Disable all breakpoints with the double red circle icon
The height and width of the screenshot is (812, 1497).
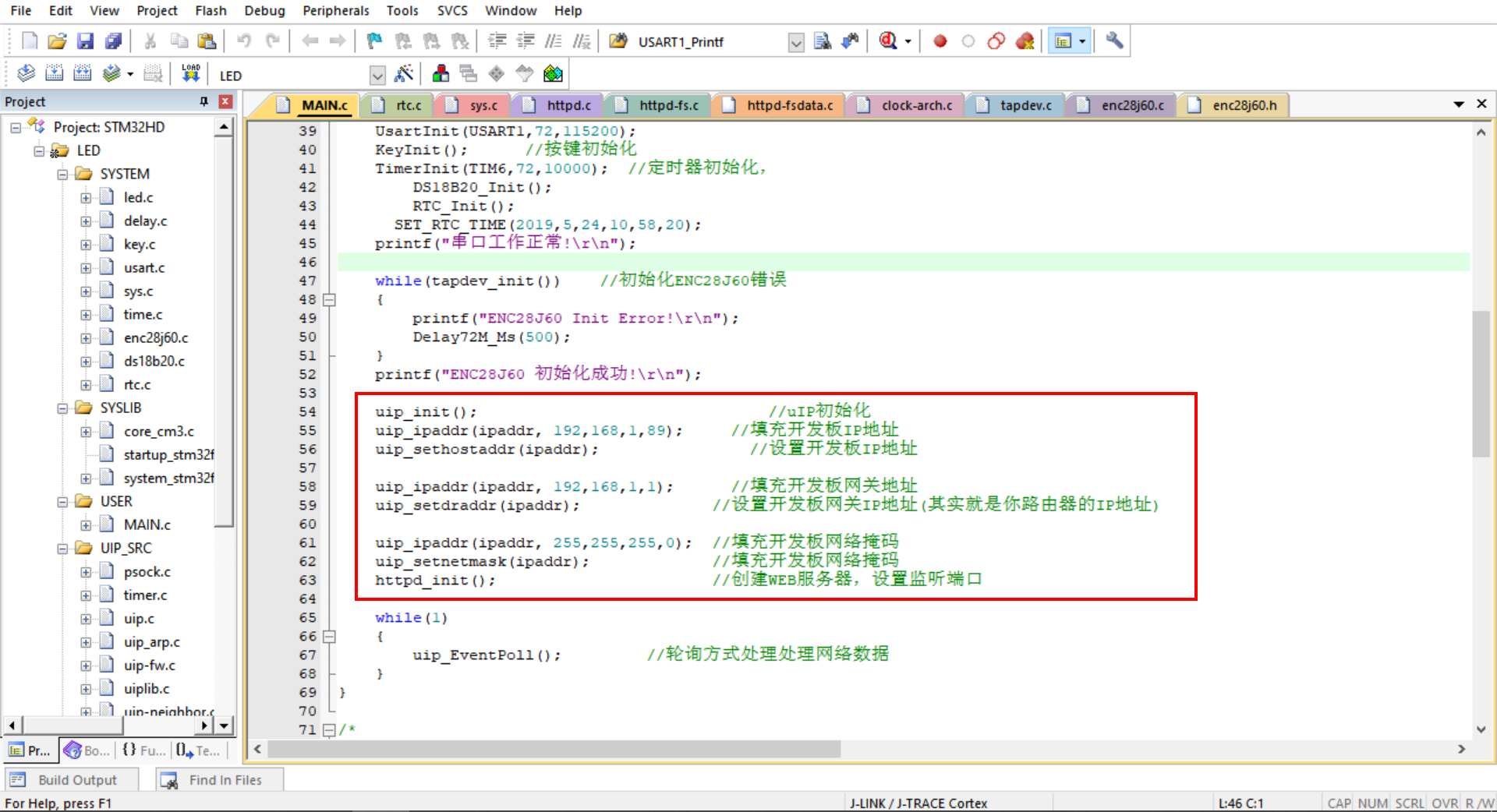(996, 41)
